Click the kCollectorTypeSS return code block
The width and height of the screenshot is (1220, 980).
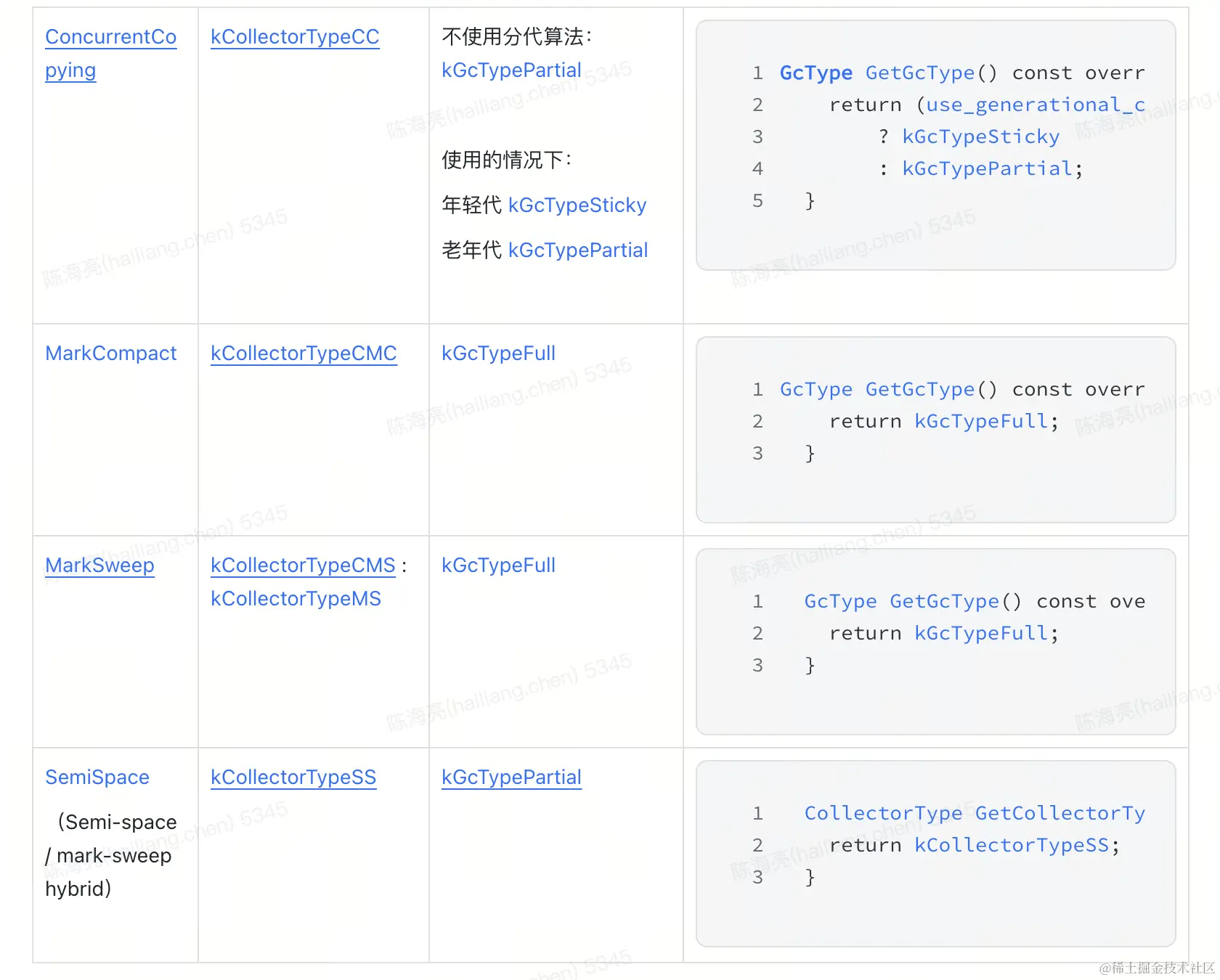pos(935,853)
